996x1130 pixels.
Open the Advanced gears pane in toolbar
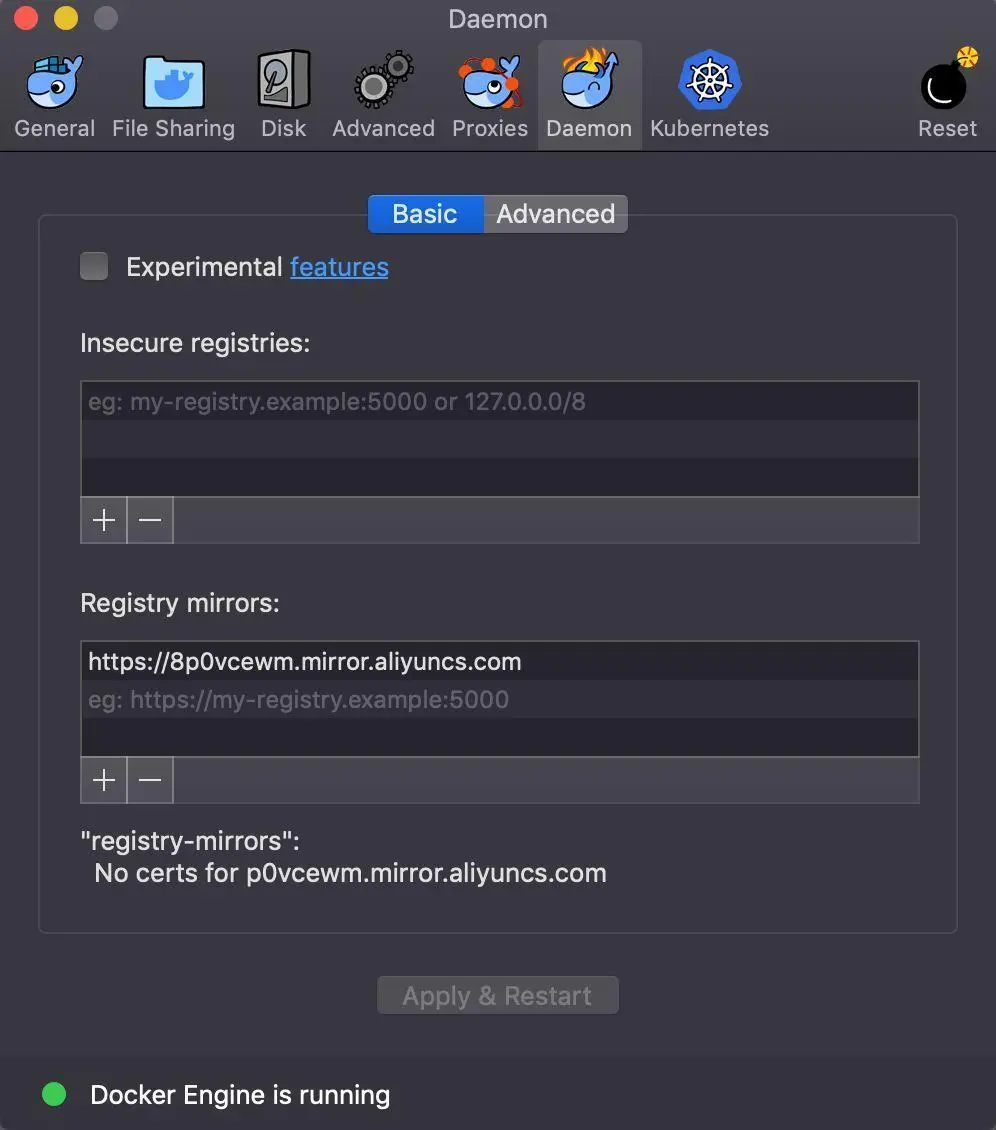click(383, 95)
